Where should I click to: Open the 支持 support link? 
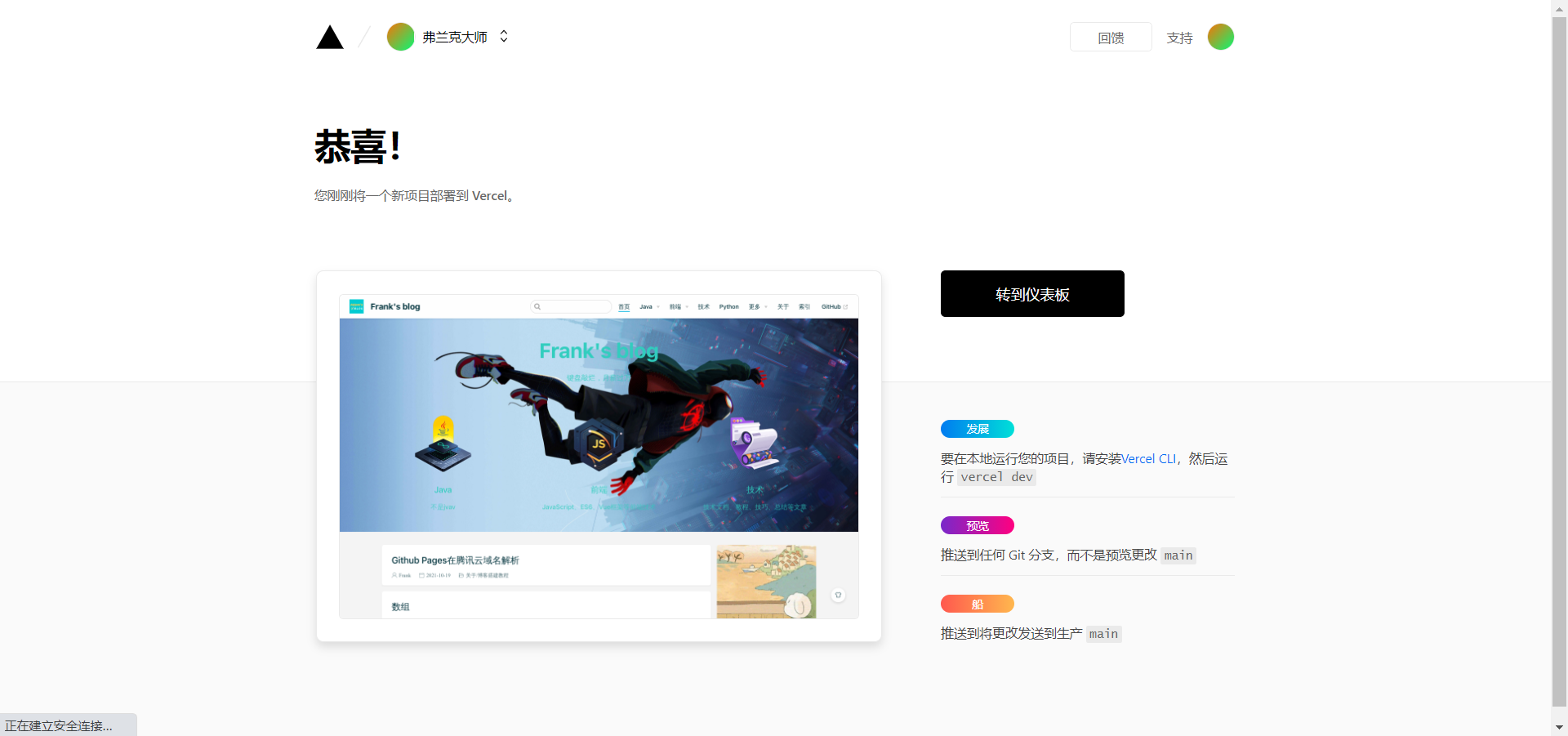pos(1179,38)
